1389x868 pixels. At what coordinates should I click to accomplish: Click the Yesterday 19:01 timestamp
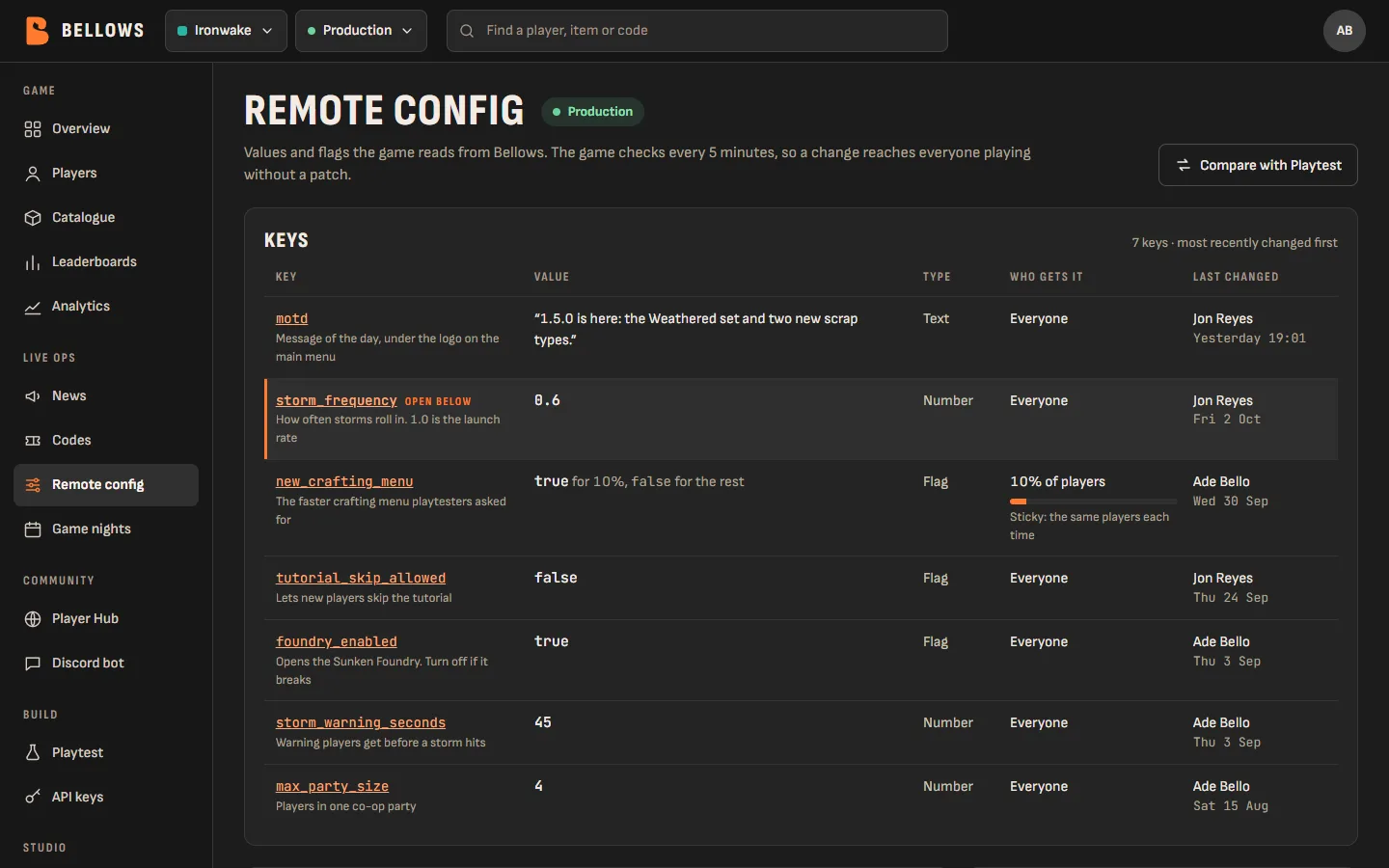1249,339
